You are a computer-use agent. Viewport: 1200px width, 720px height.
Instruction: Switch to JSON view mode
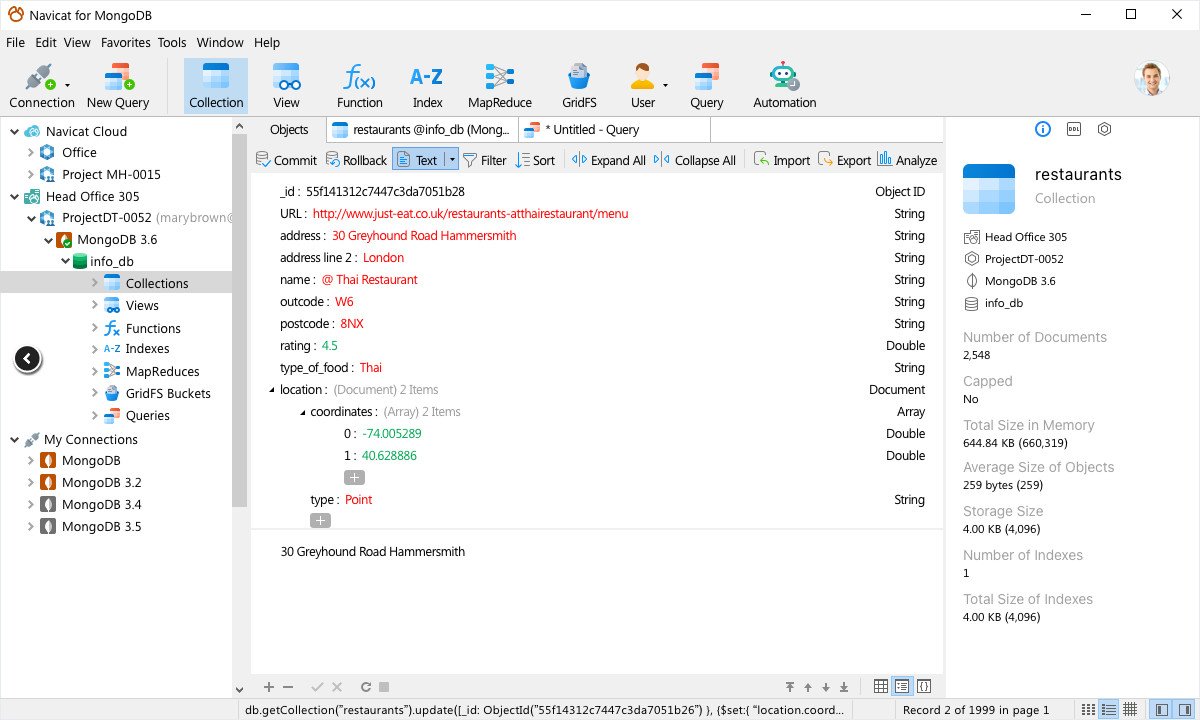pos(924,686)
